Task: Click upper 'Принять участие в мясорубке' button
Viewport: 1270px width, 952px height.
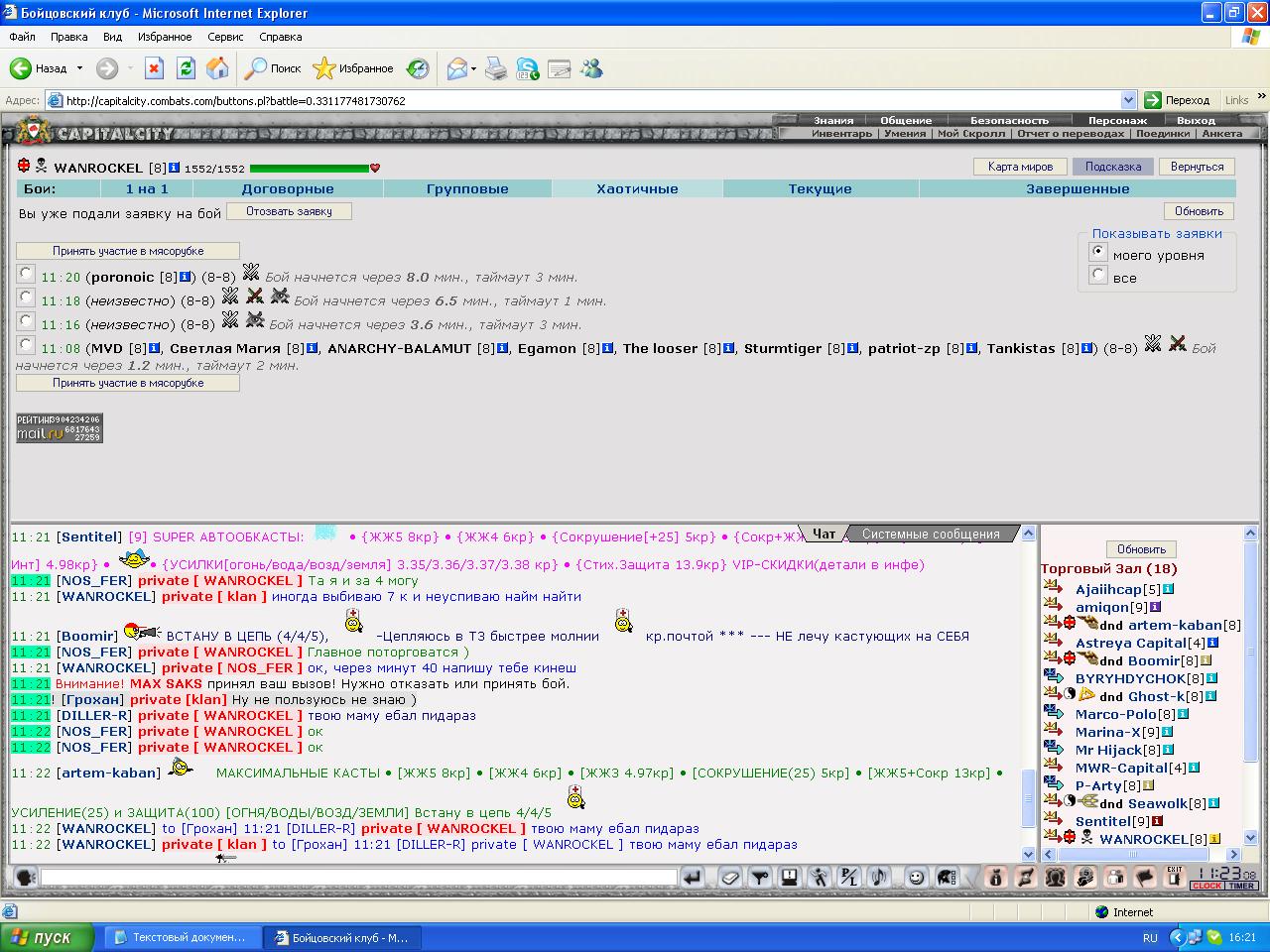Action: click(x=128, y=251)
